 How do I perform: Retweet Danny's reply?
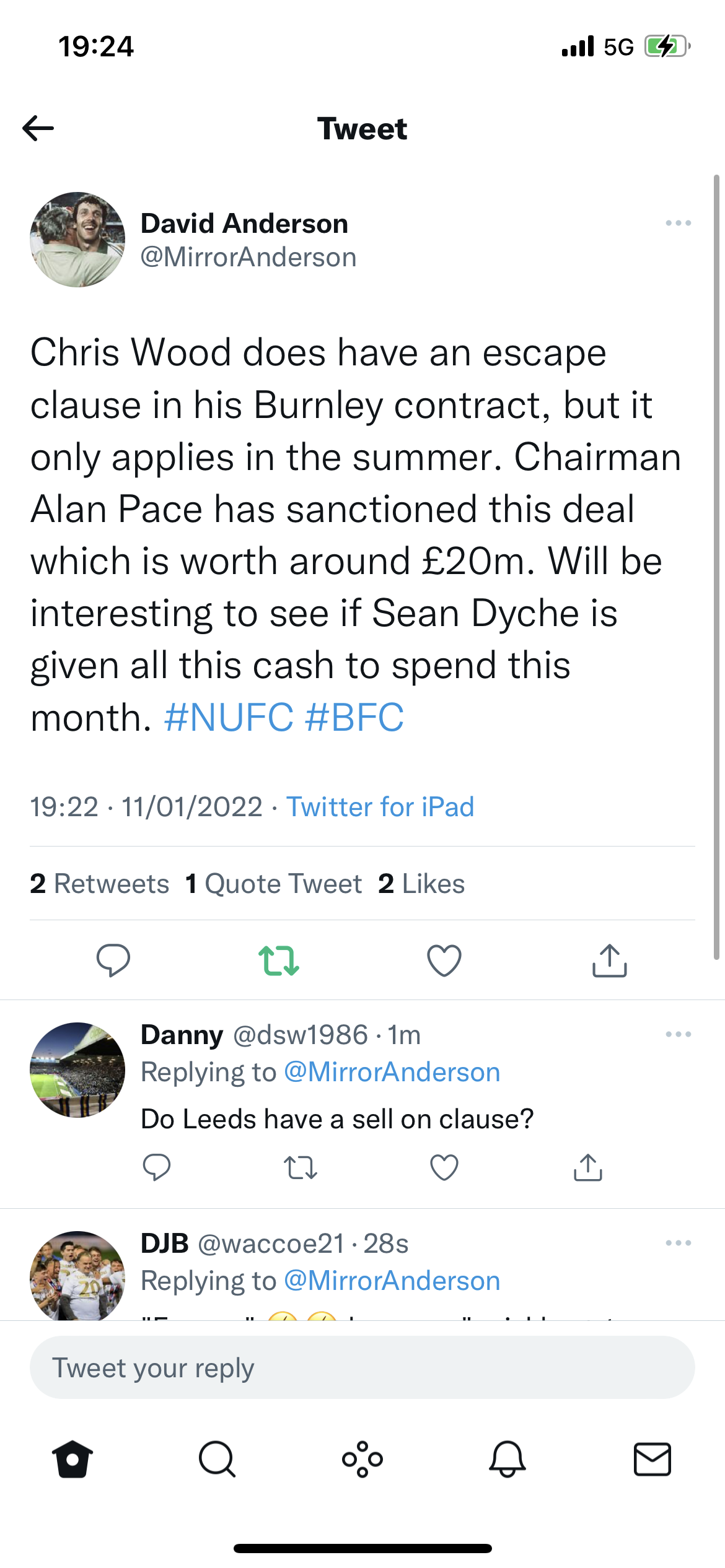[x=301, y=1167]
